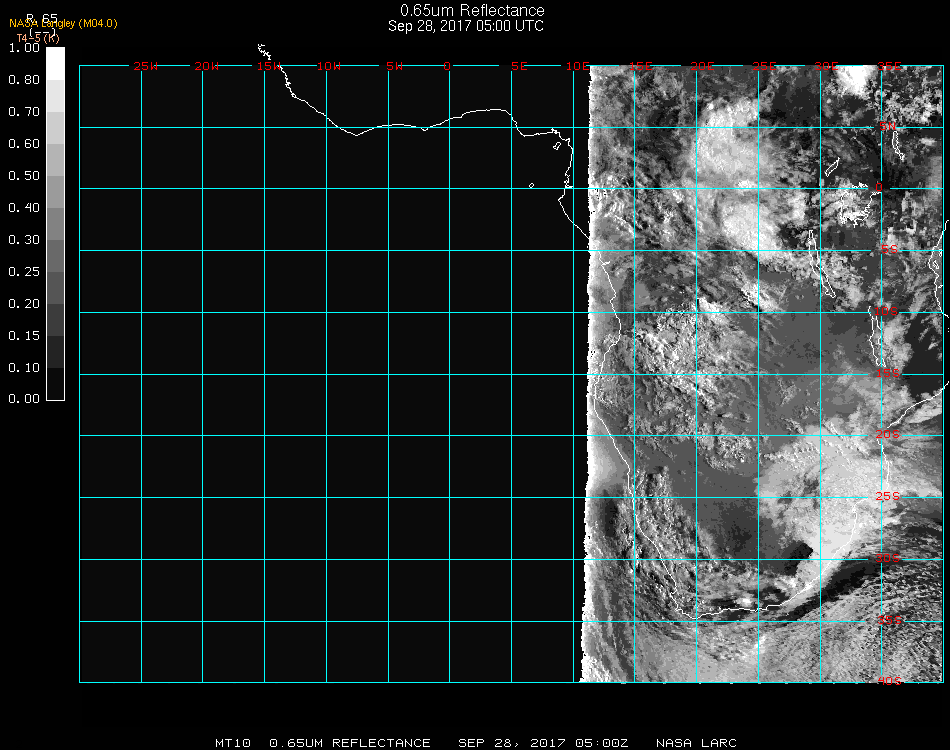The width and height of the screenshot is (950, 750).
Task: Click the 0.40 scale value
Action: pyautogui.click(x=24, y=208)
